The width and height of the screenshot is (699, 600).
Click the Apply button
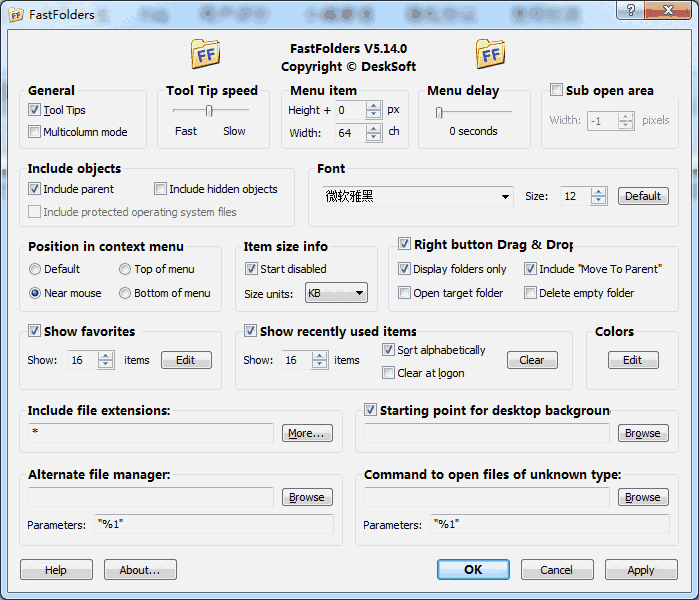coord(641,570)
